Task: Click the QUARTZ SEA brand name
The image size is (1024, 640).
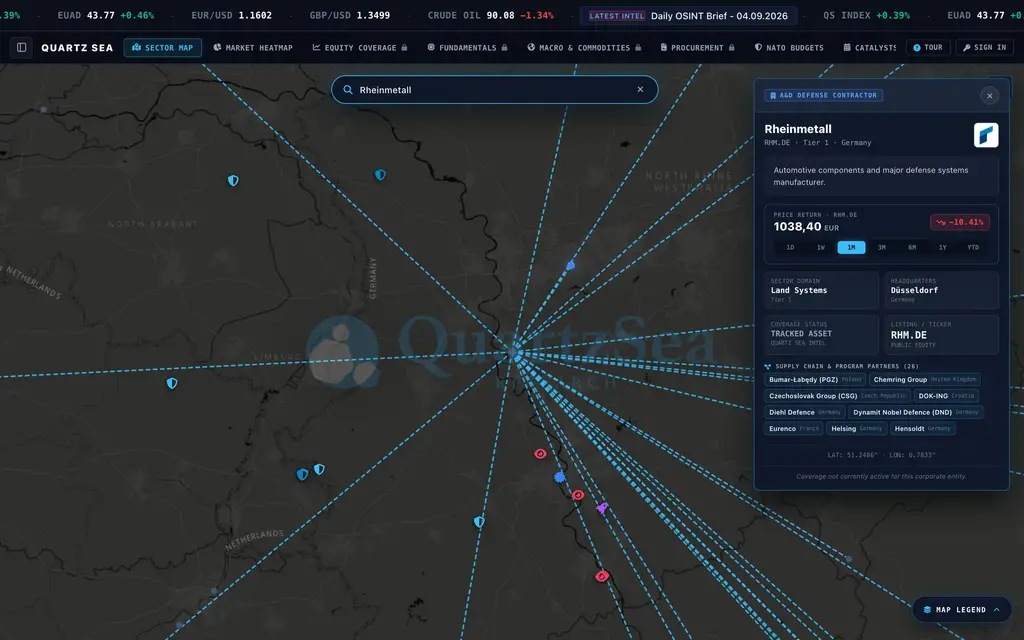Action: 77,48
